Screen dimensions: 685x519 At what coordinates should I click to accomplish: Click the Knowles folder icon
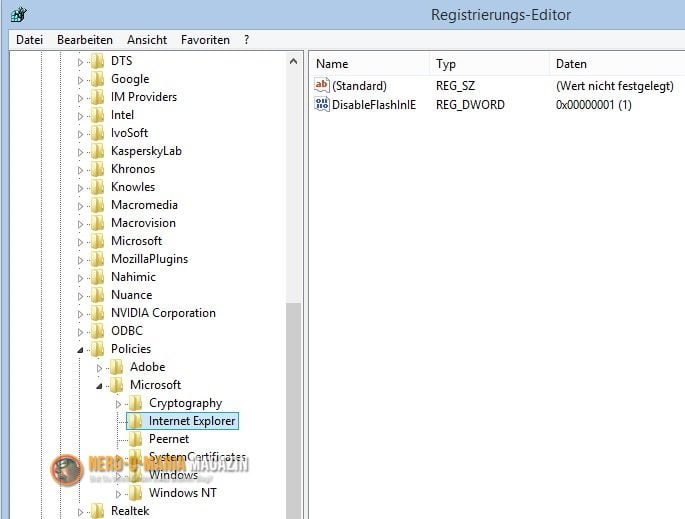click(98, 187)
